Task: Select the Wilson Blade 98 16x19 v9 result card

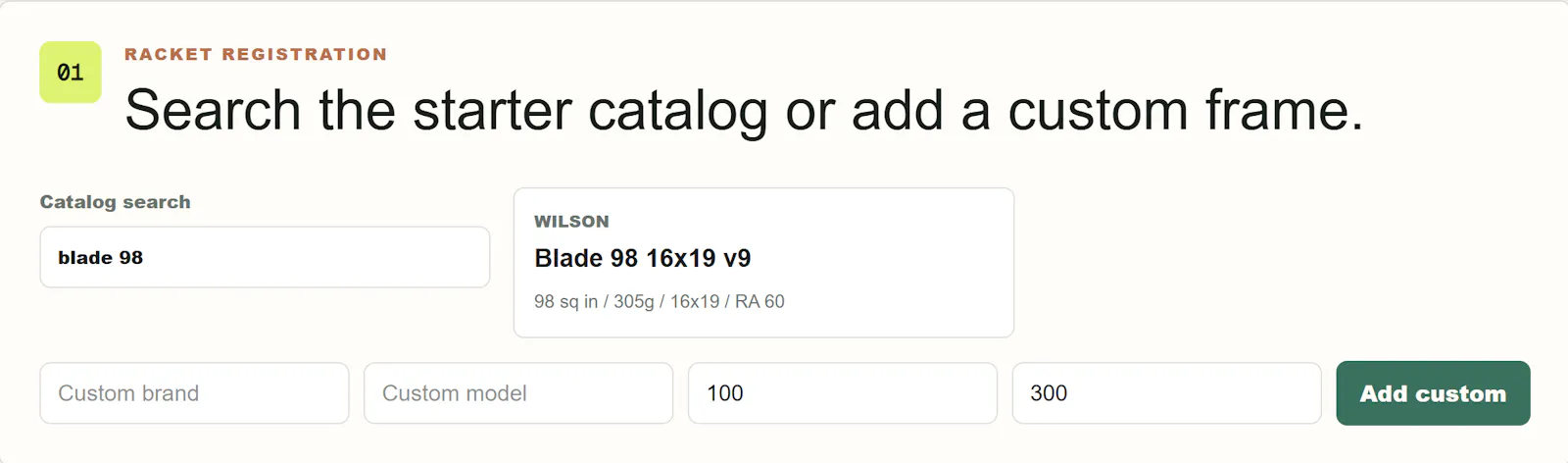Action: [763, 263]
